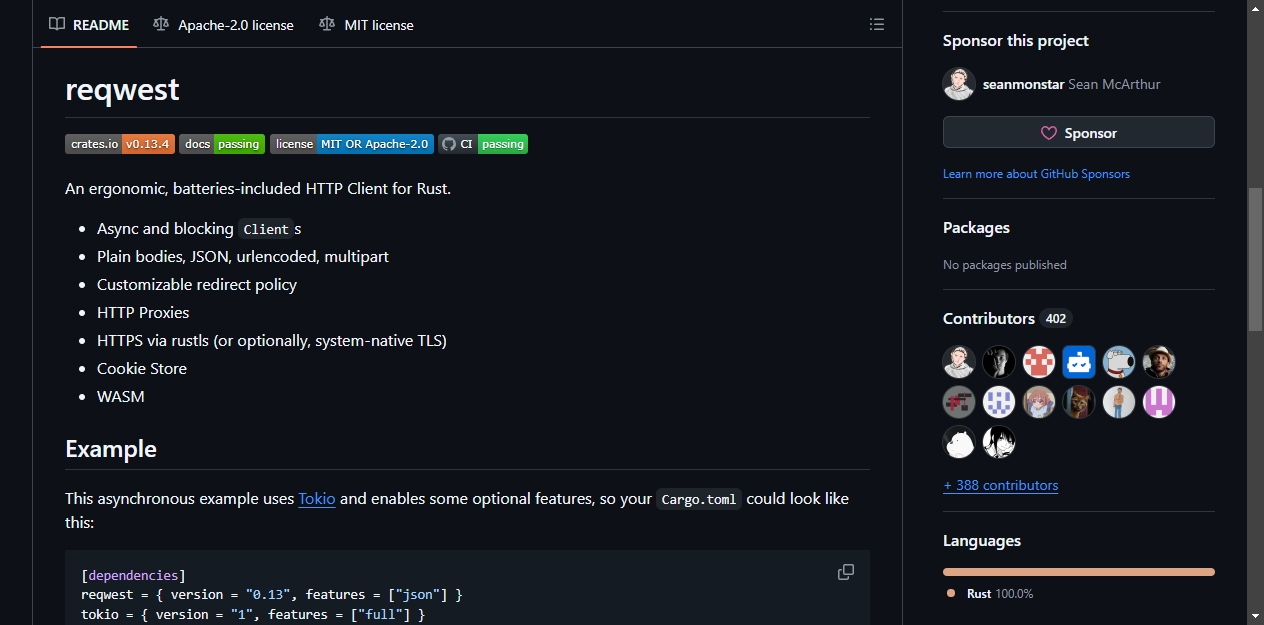
Task: Open the orange cat contributor avatar
Action: (x=1079, y=402)
